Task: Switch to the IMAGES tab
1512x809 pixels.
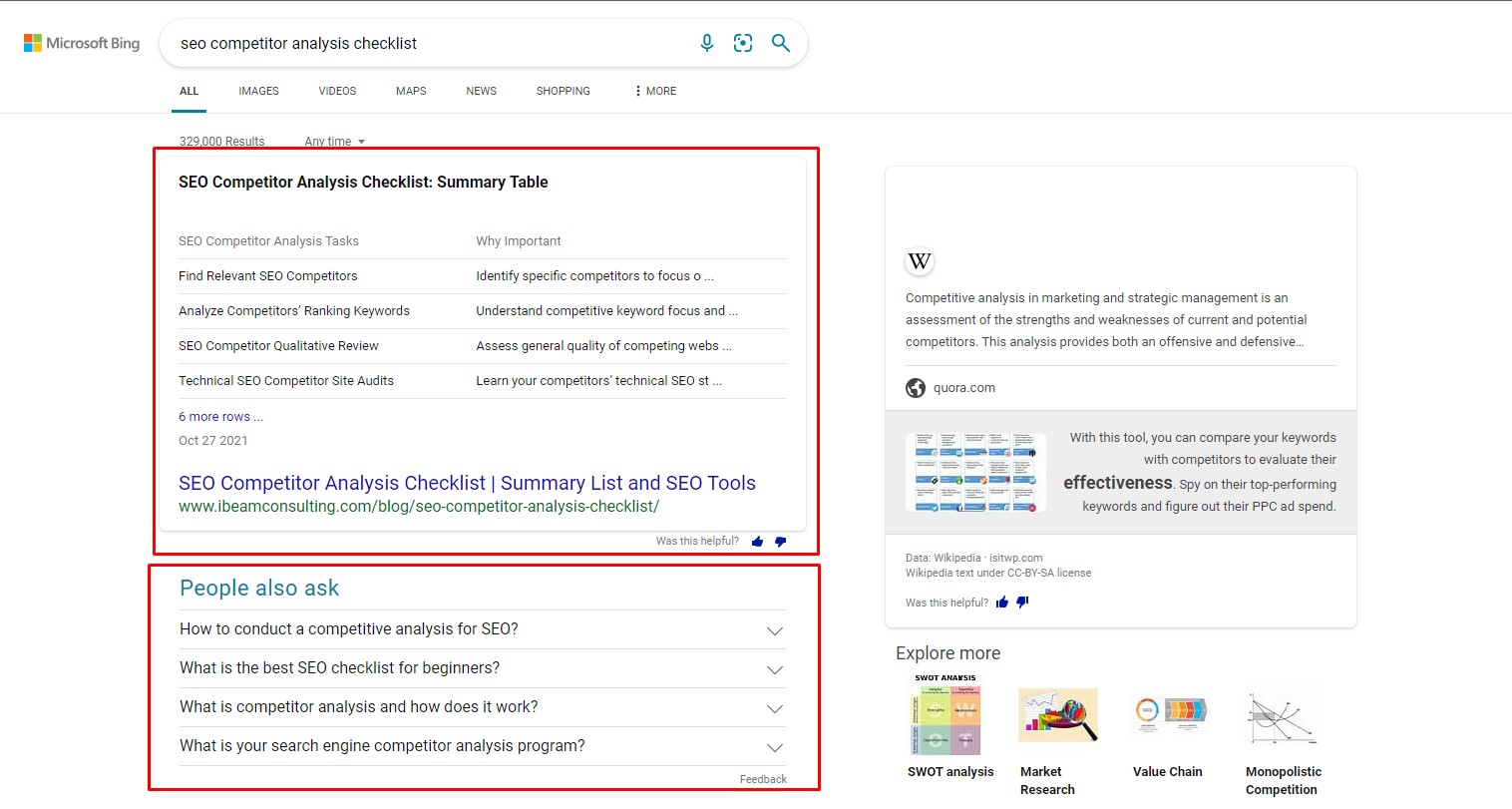Action: pyautogui.click(x=258, y=91)
